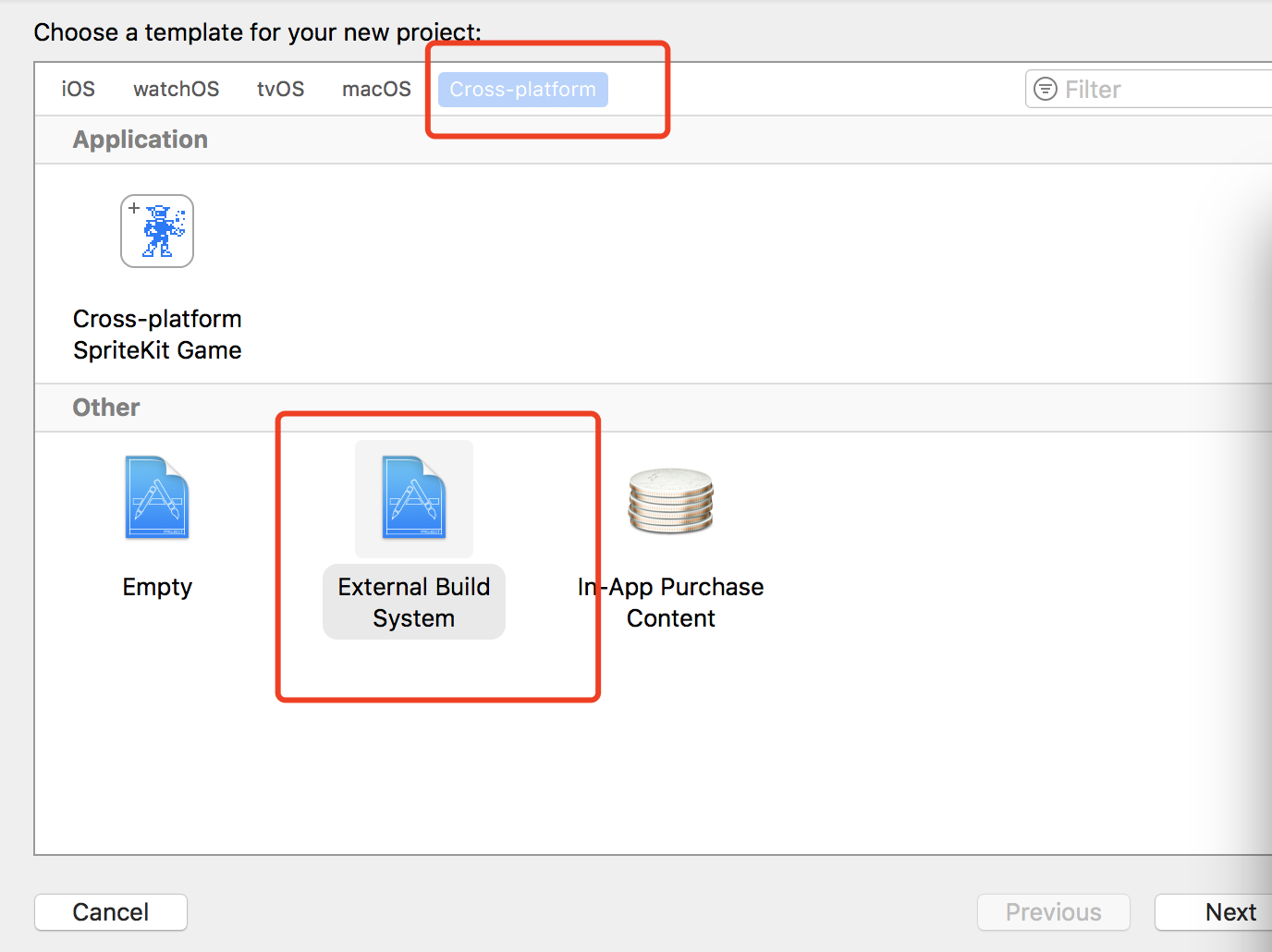
Task: Click the disabled Previous button
Action: (x=1054, y=912)
